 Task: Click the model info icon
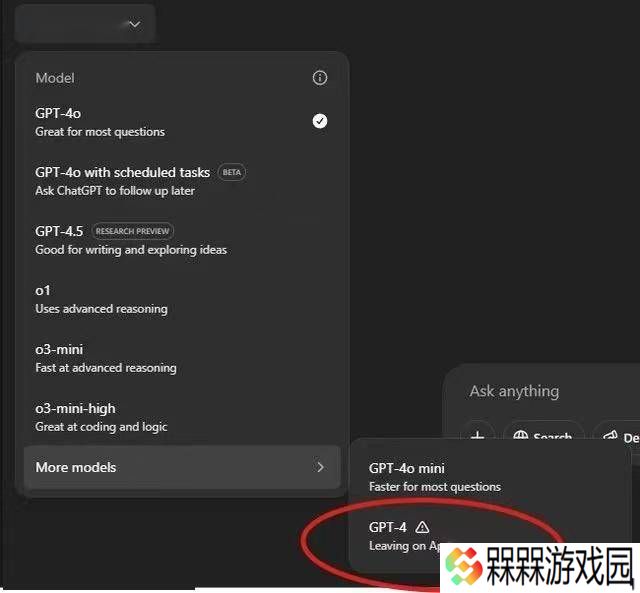(320, 78)
